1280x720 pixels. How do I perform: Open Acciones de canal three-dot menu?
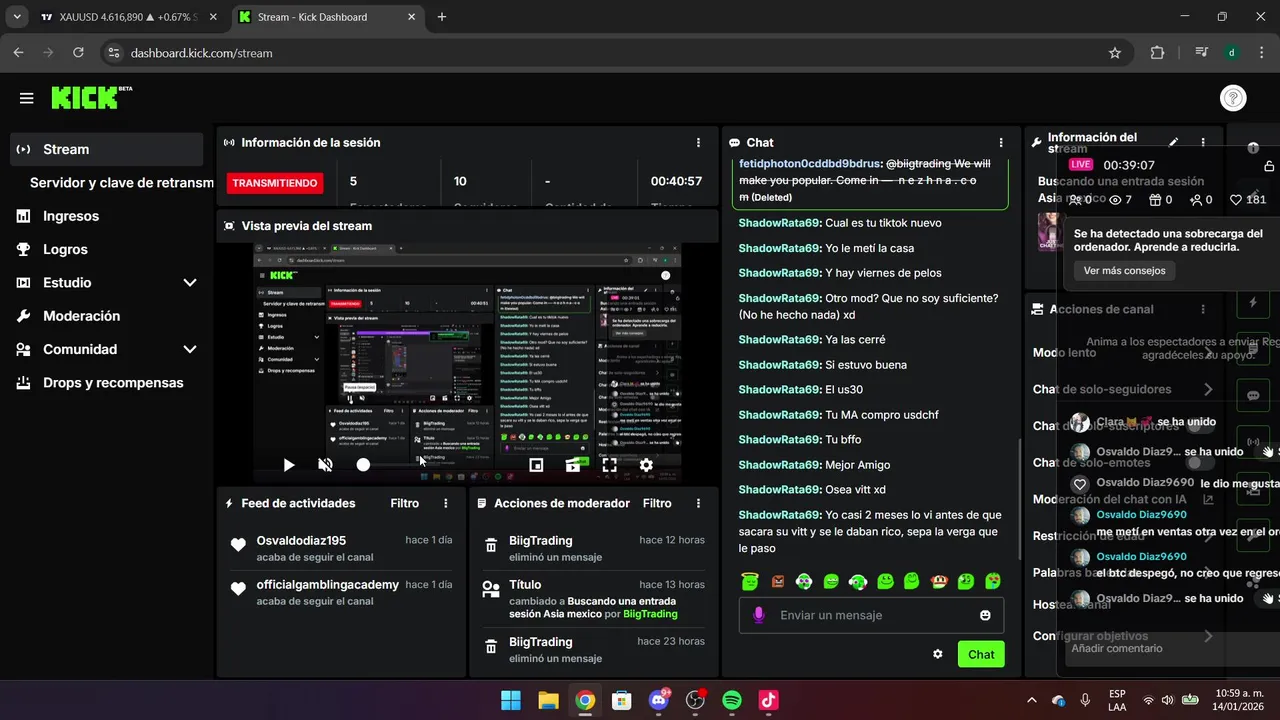click(x=1203, y=310)
